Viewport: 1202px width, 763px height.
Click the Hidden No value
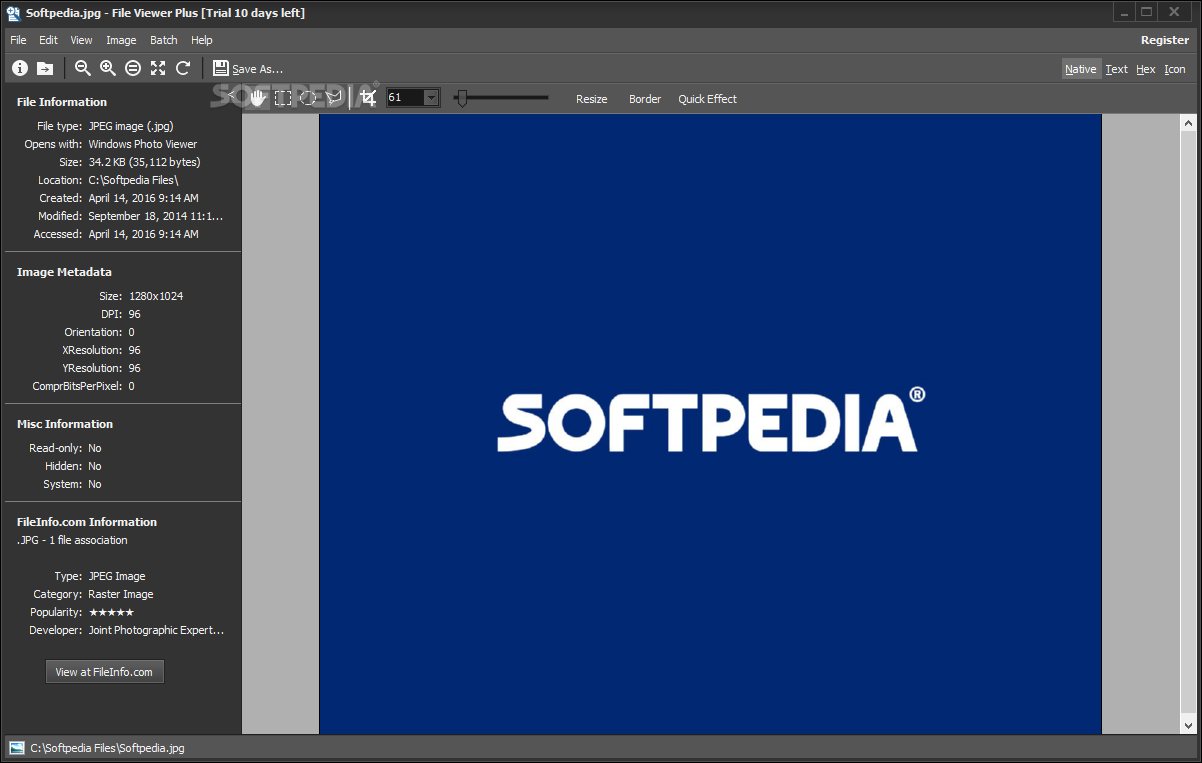click(x=95, y=466)
